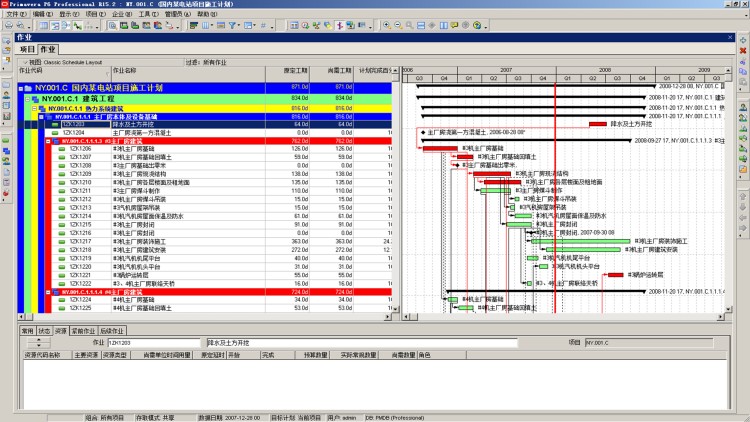Click the Filter funnel toolbar icon
Viewport: 750px width, 422px height.
click(232, 25)
